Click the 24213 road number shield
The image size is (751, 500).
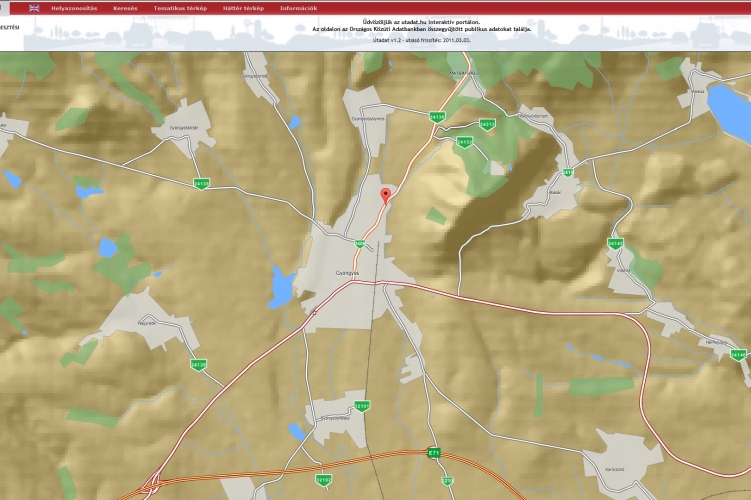click(487, 124)
